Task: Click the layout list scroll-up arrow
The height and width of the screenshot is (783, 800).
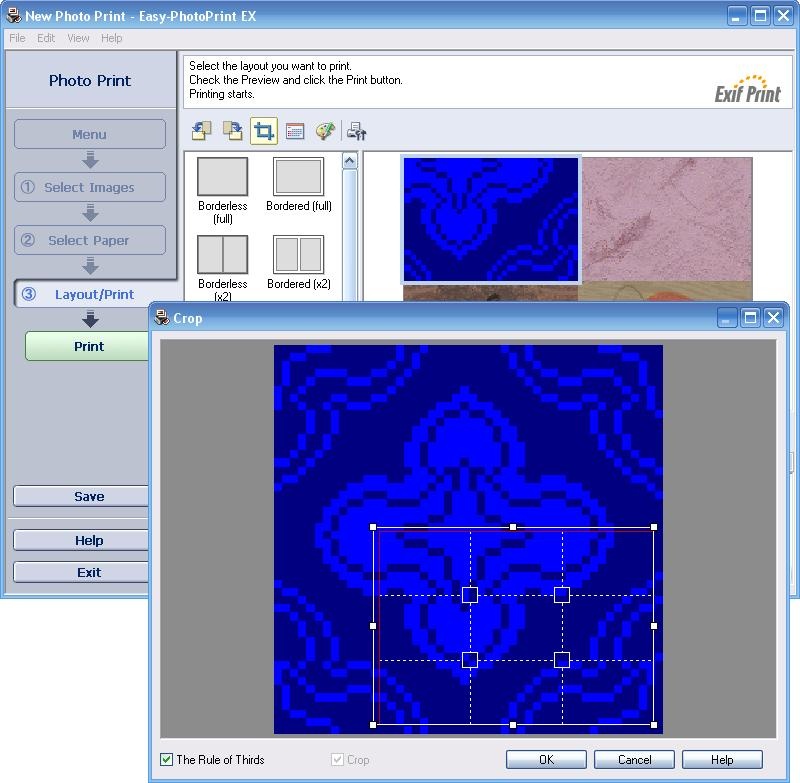Action: pos(349,161)
